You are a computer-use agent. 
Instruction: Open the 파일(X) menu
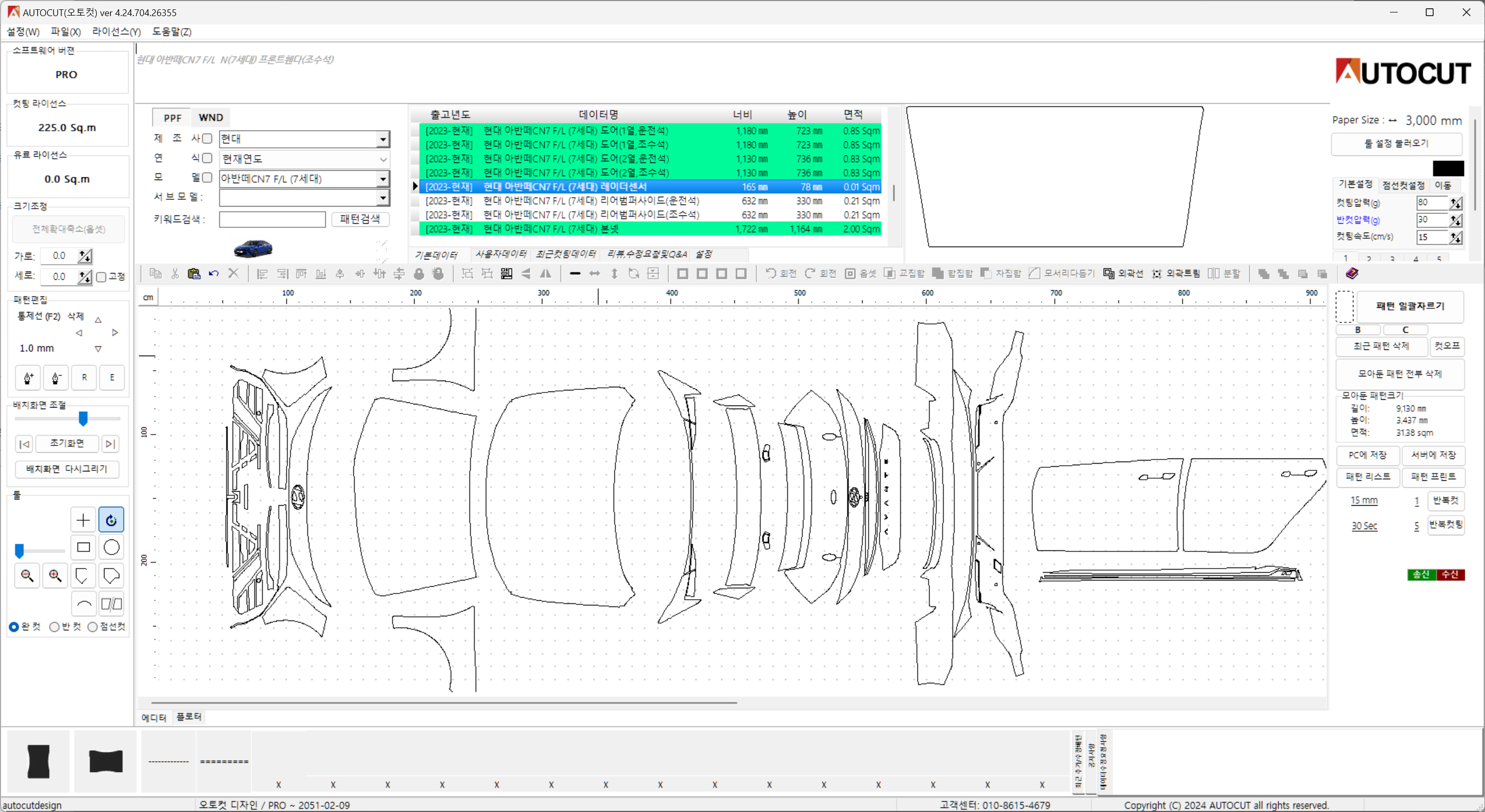(66, 32)
